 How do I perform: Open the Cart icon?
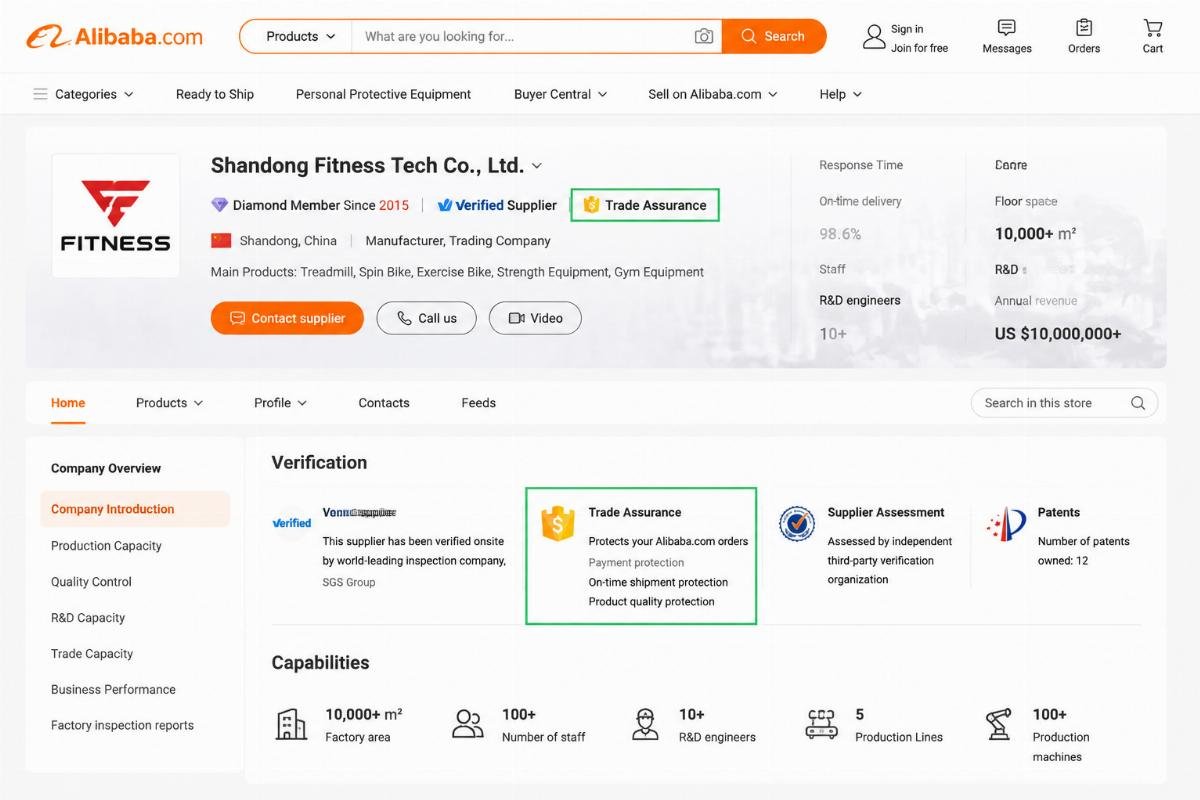tap(1153, 27)
